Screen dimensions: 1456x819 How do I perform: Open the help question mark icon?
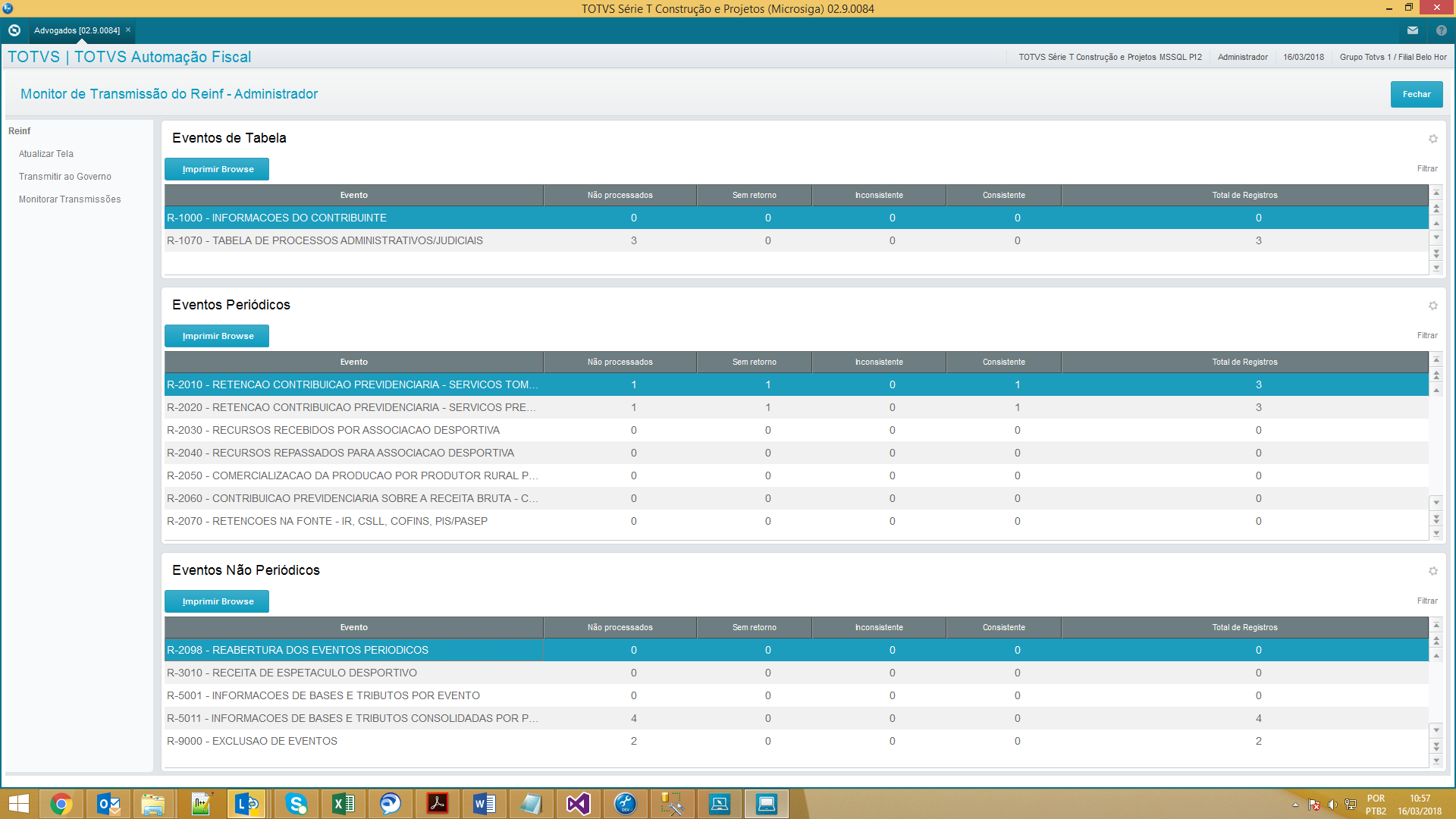tap(1441, 30)
